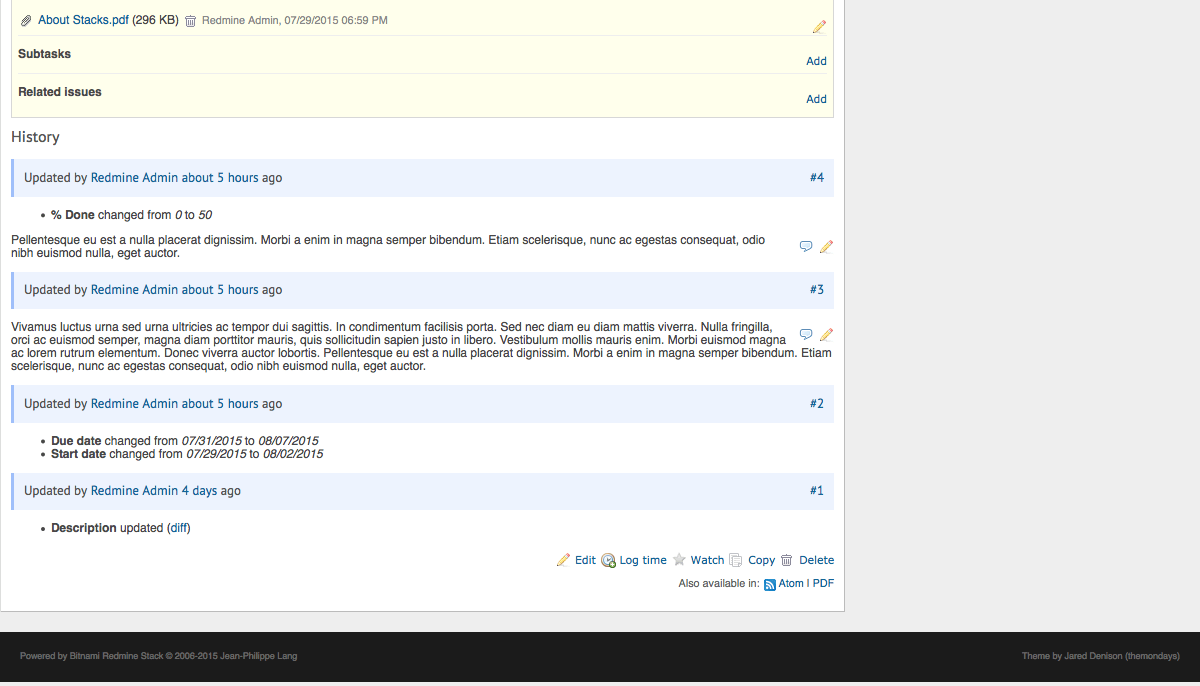Open the About Stacks.pdf attachment
The width and height of the screenshot is (1200, 686).
click(x=83, y=20)
